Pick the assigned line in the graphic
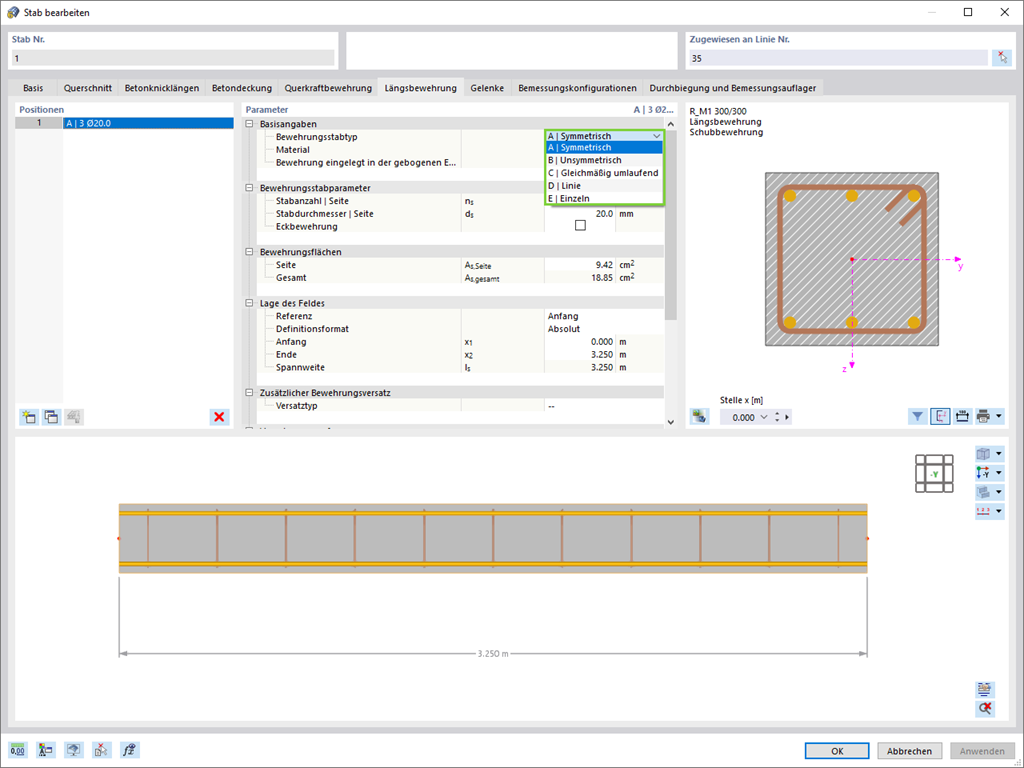 coord(1002,57)
